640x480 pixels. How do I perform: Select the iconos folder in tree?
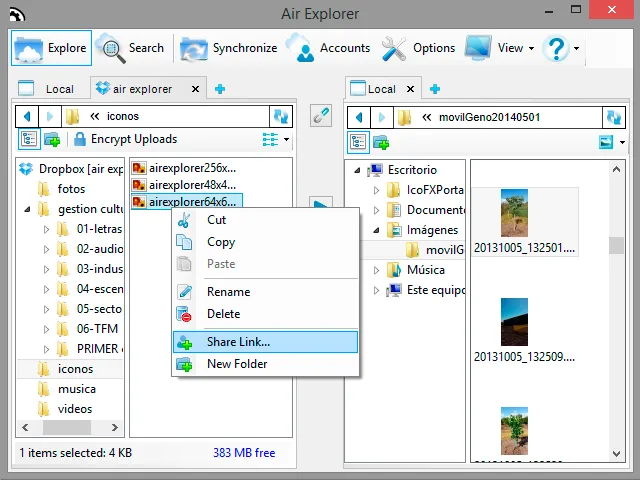pos(65,369)
